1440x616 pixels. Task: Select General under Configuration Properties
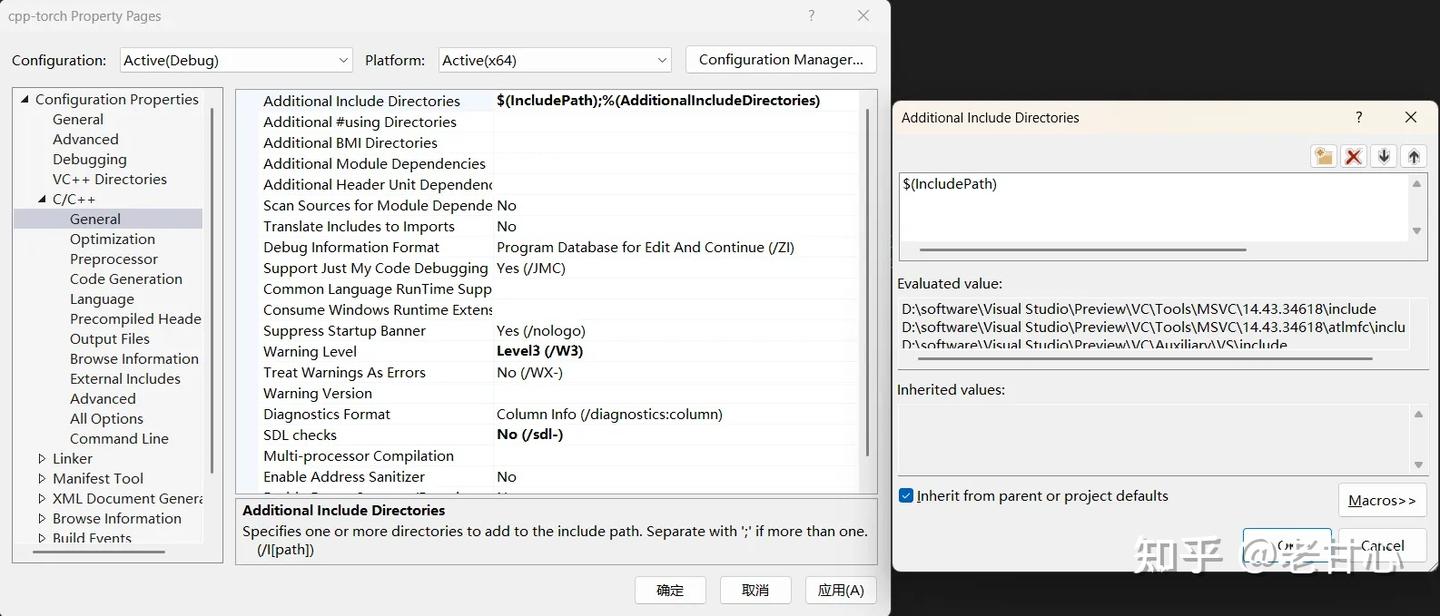78,119
